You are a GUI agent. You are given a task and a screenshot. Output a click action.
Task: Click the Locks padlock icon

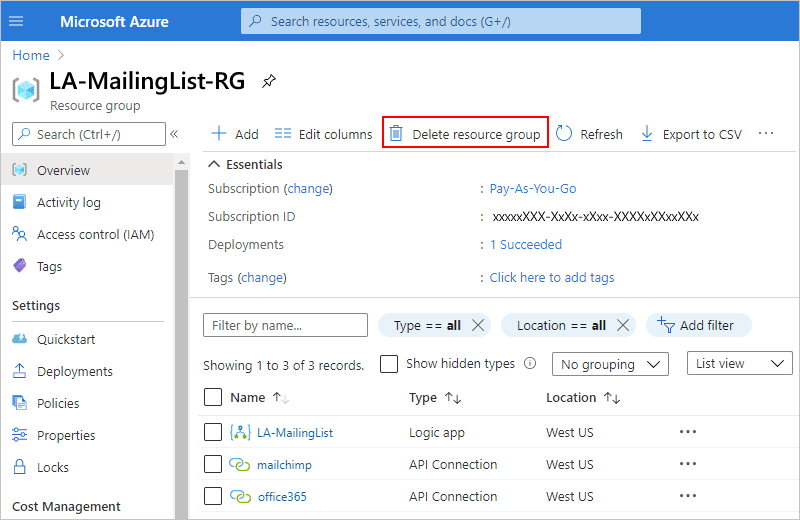pyautogui.click(x=19, y=467)
